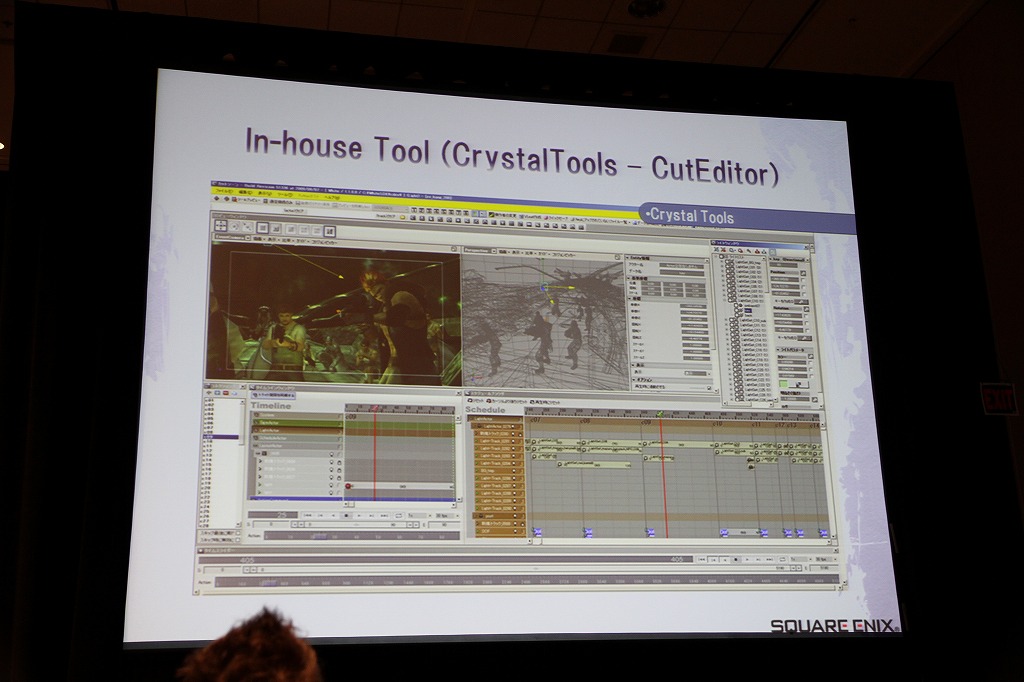The height and width of the screenshot is (682, 1024).
Task: Jump to start in Timeline transport
Action: pyautogui.click(x=308, y=515)
